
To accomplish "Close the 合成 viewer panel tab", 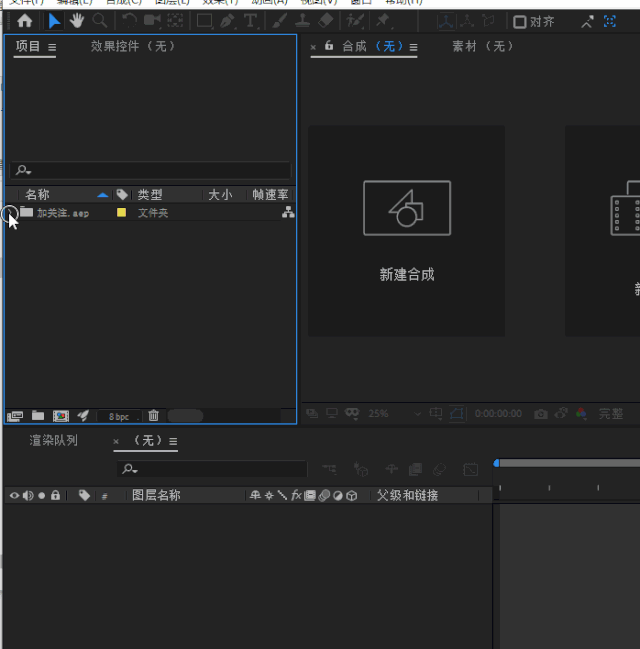I will point(313,47).
